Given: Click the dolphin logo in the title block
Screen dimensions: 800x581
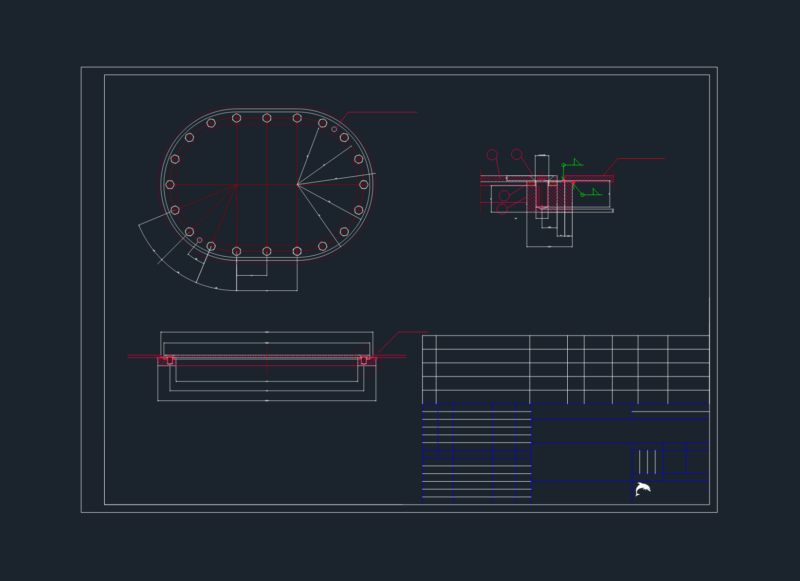Looking at the screenshot, I should tap(643, 489).
